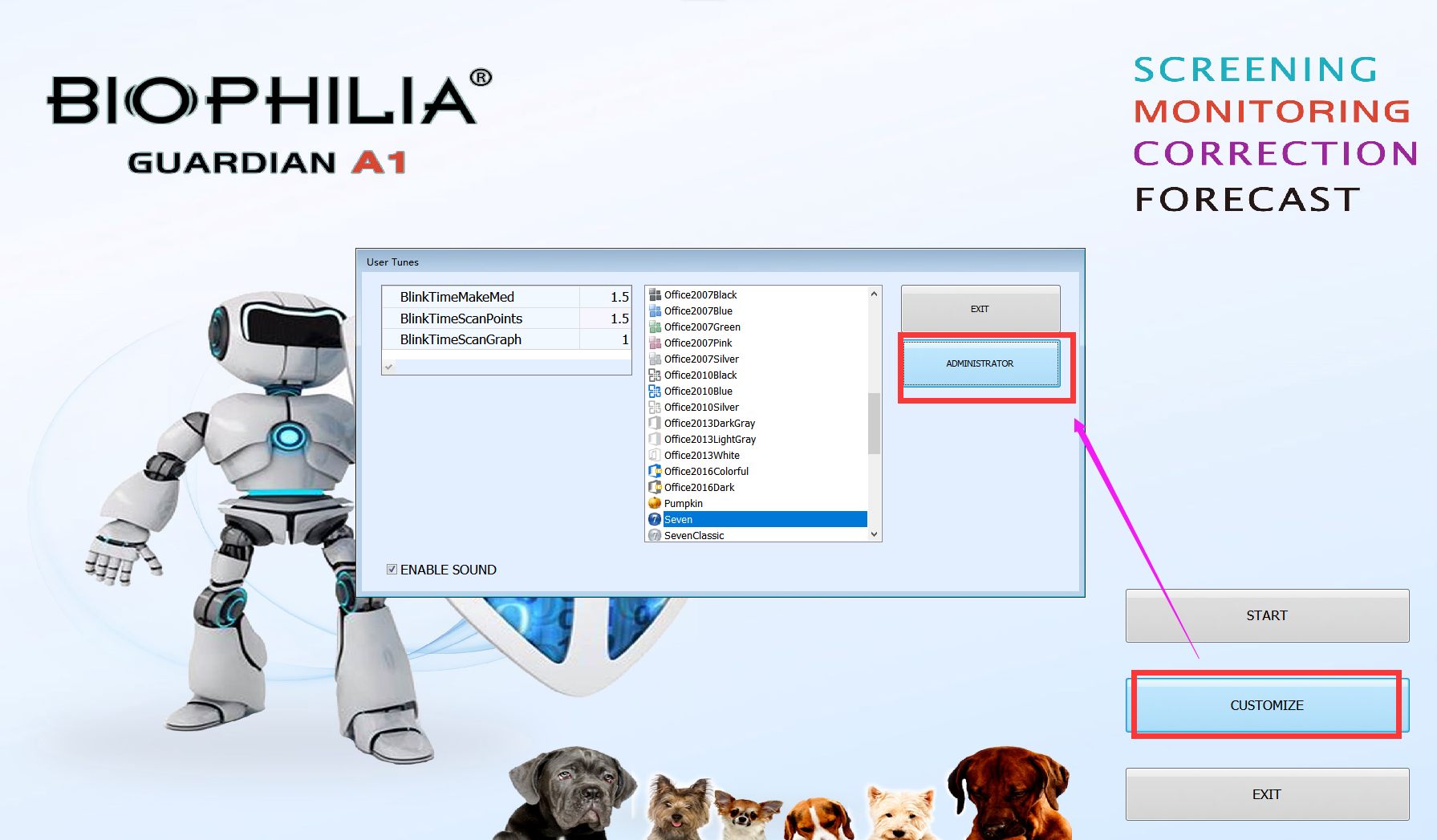Click the grid checkmark confirm button
Screen dimensions: 1437x840
pyautogui.click(x=388, y=367)
